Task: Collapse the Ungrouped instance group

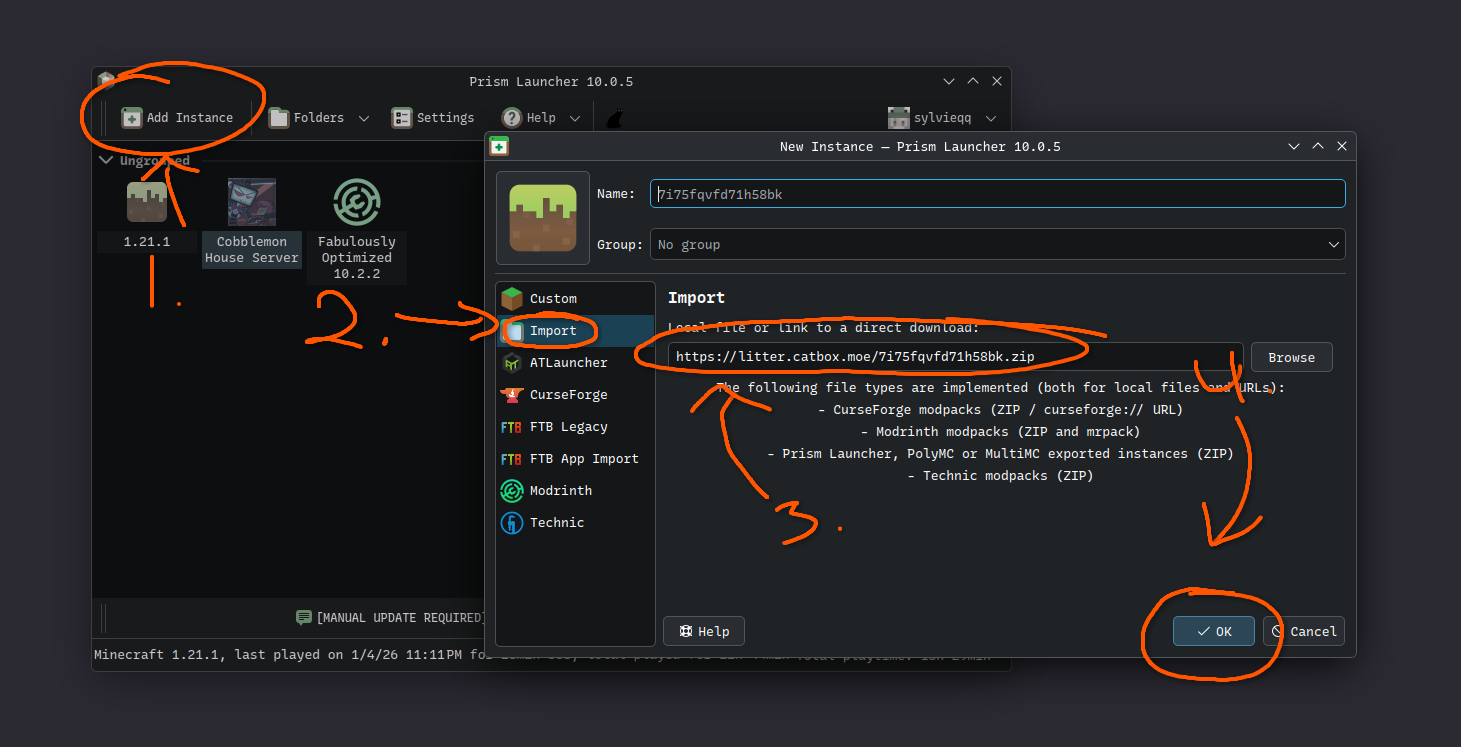Action: coord(106,160)
